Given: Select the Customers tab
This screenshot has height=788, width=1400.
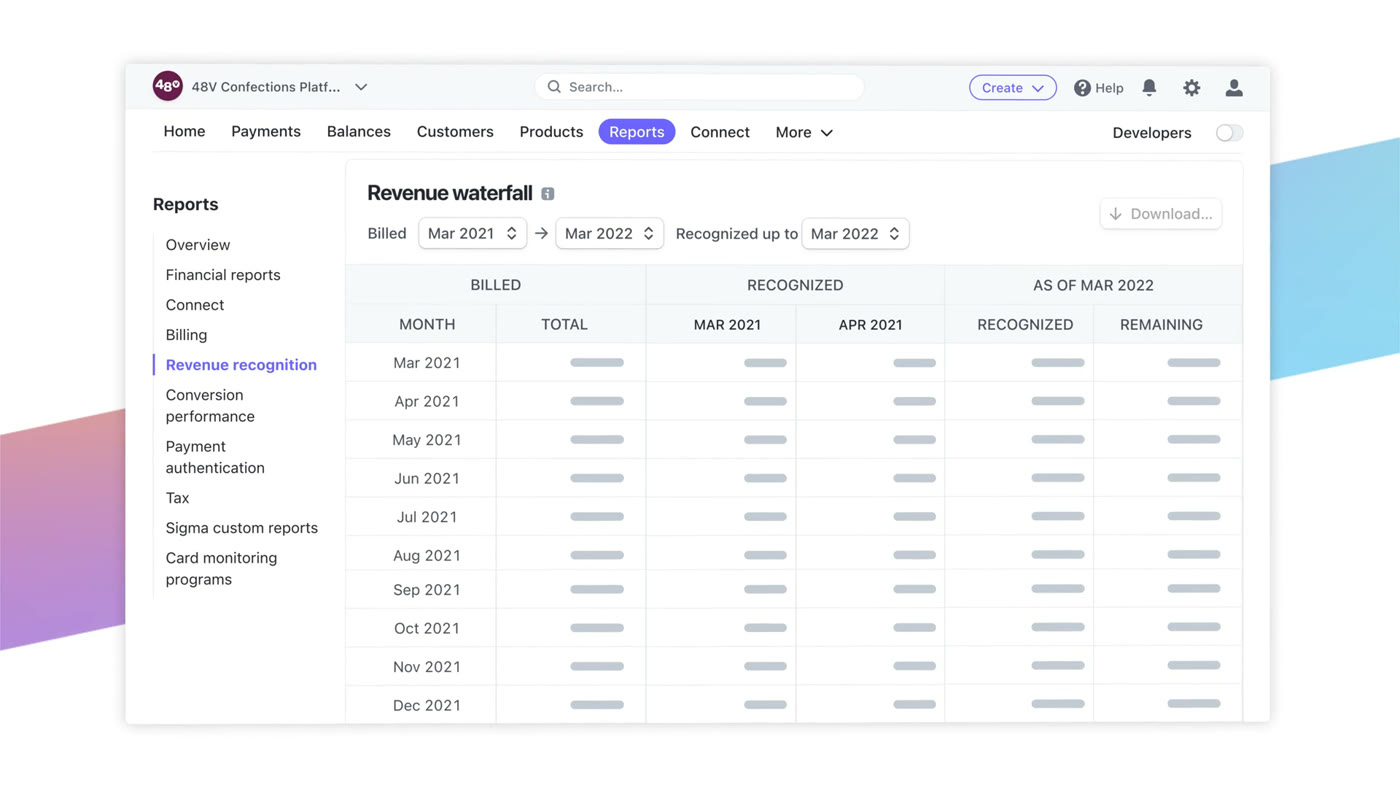Looking at the screenshot, I should pyautogui.click(x=455, y=132).
